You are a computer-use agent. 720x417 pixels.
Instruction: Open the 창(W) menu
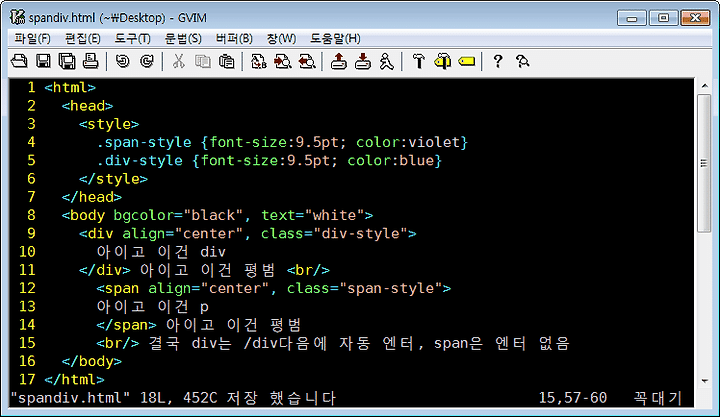click(281, 39)
